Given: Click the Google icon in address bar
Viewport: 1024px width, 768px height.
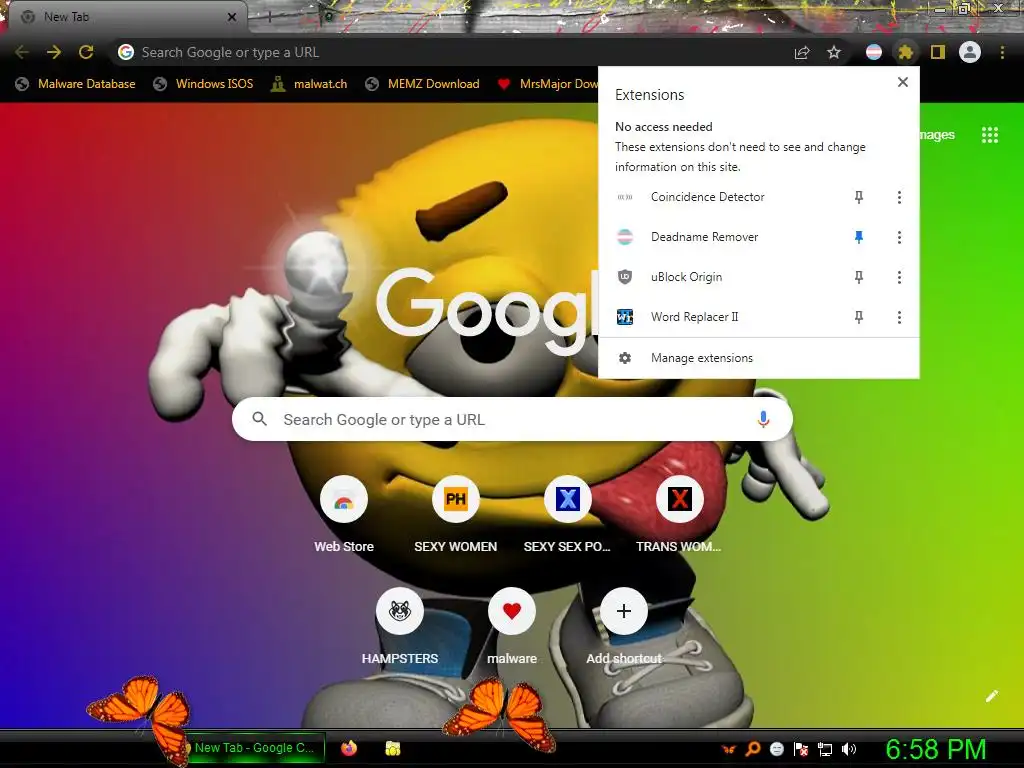Looking at the screenshot, I should 126,52.
